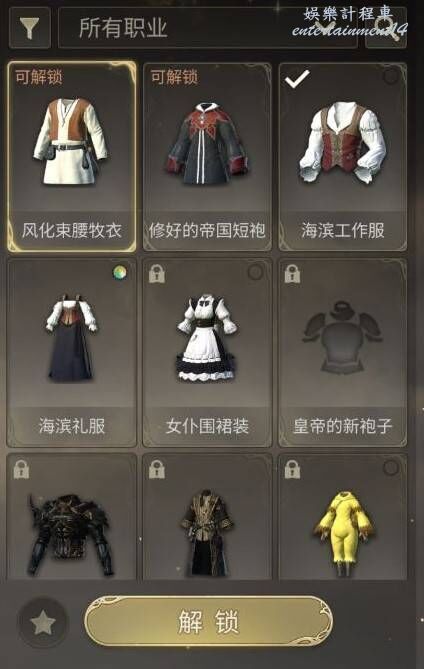Open the 所有职业 job dropdown

[207, 28]
